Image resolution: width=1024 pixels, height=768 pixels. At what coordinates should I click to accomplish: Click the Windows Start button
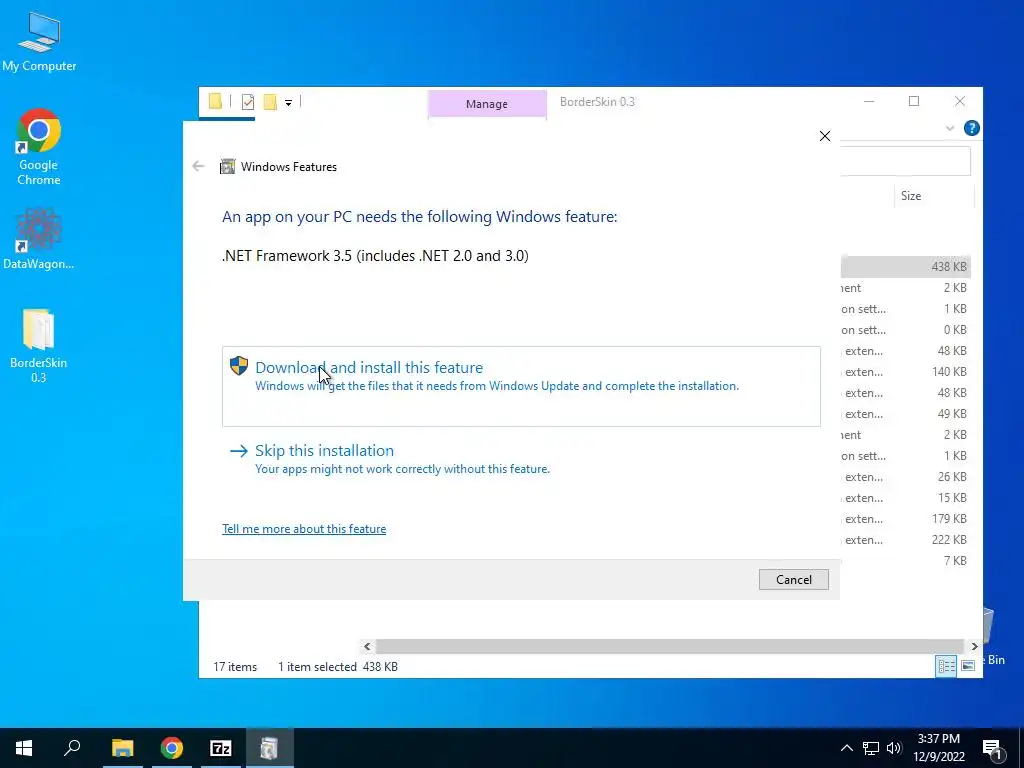click(24, 748)
